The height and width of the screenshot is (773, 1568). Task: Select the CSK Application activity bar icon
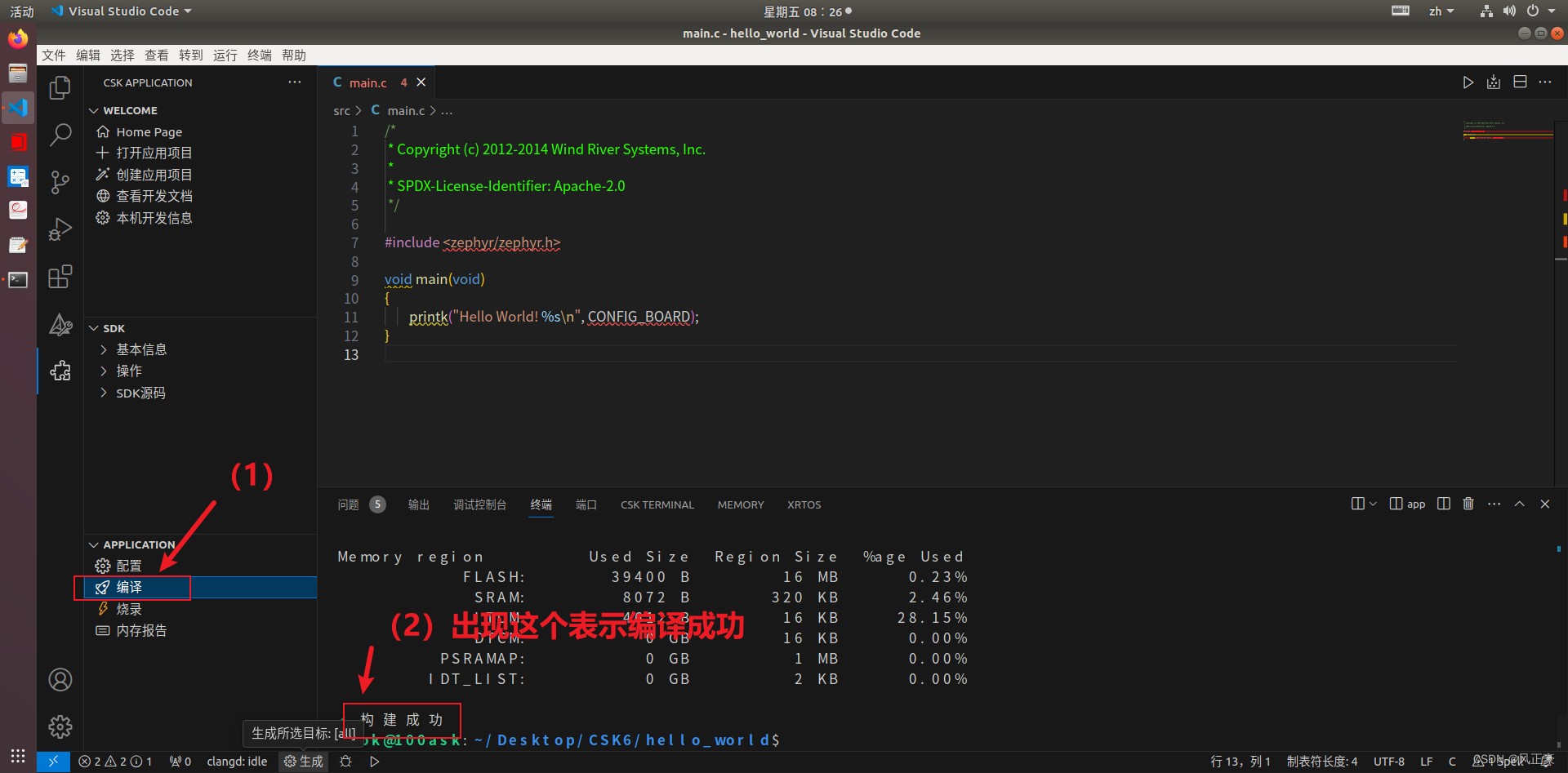(x=60, y=371)
